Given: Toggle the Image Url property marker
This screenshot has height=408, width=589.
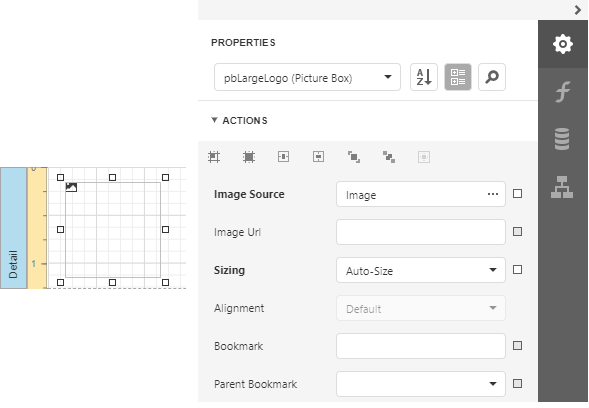Looking at the screenshot, I should click(518, 232).
